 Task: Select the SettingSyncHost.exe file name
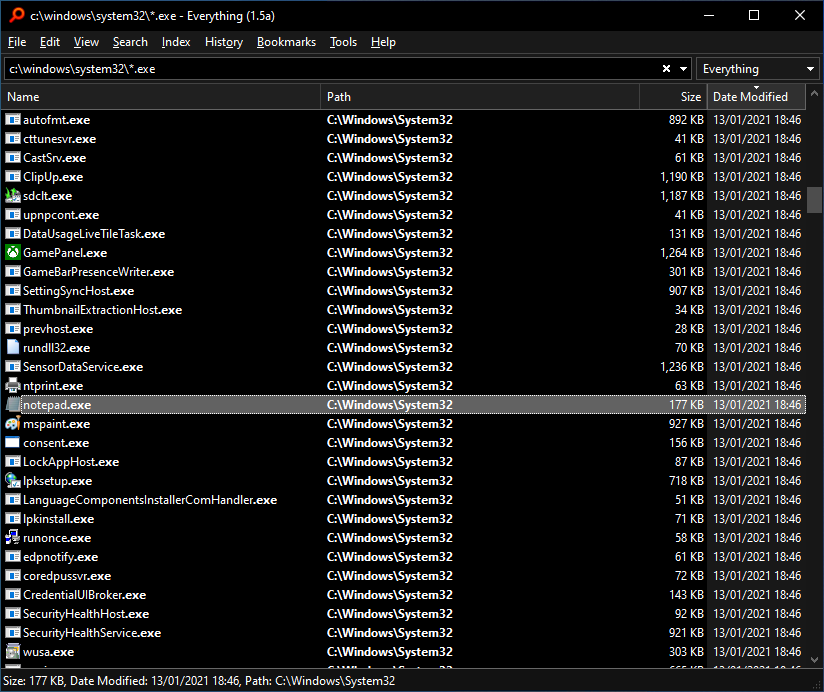pos(78,291)
